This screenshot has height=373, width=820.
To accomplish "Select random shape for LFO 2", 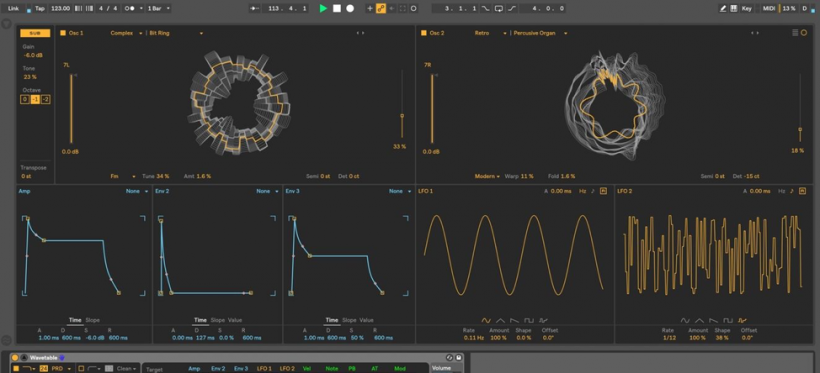I will pyautogui.click(x=742, y=320).
